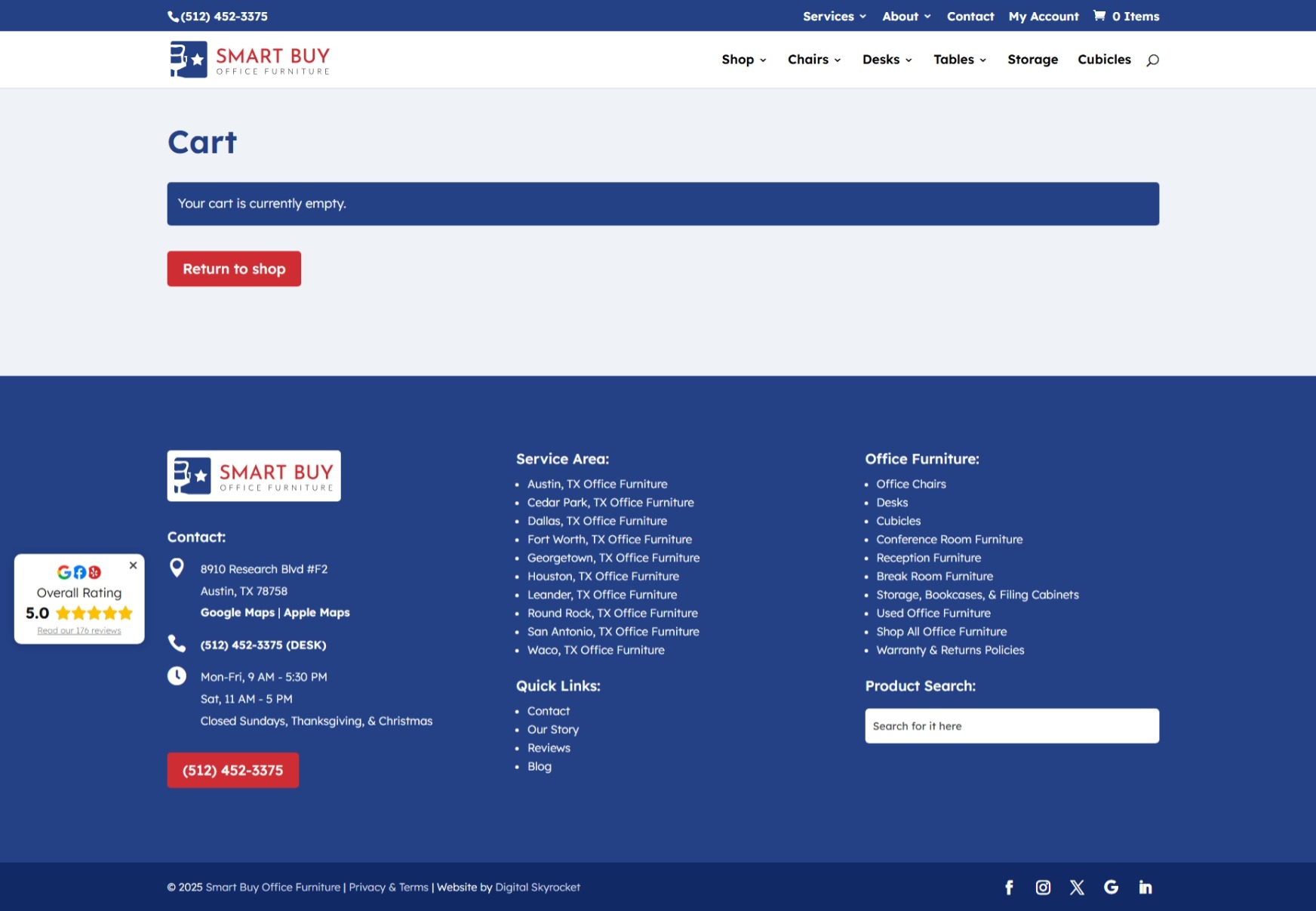Click the Product Search input field
Image resolution: width=1316 pixels, height=911 pixels.
click(1011, 726)
